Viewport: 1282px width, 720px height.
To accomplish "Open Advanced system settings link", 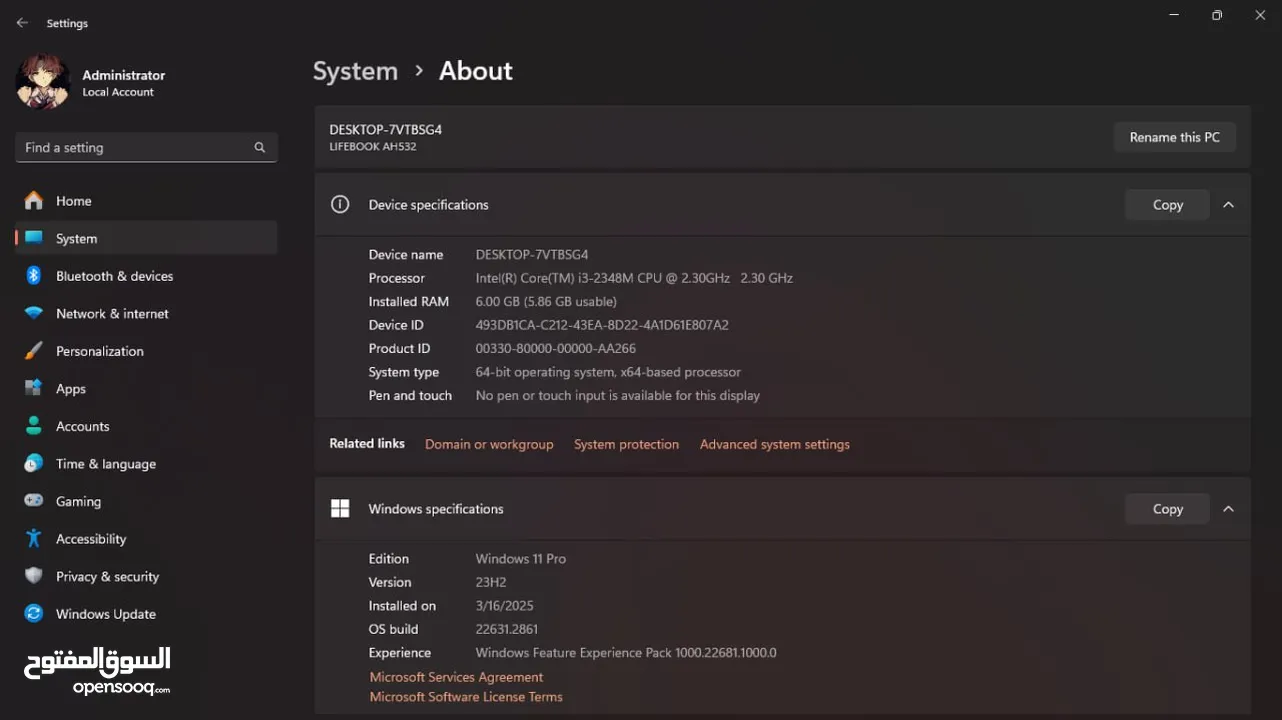I will [775, 444].
